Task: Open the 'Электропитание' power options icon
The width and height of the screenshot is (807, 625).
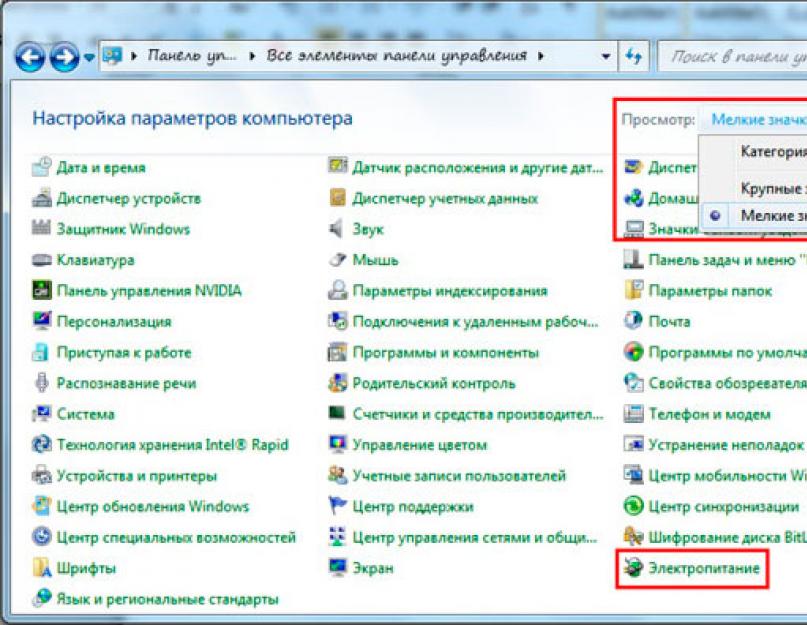Action: click(x=634, y=568)
